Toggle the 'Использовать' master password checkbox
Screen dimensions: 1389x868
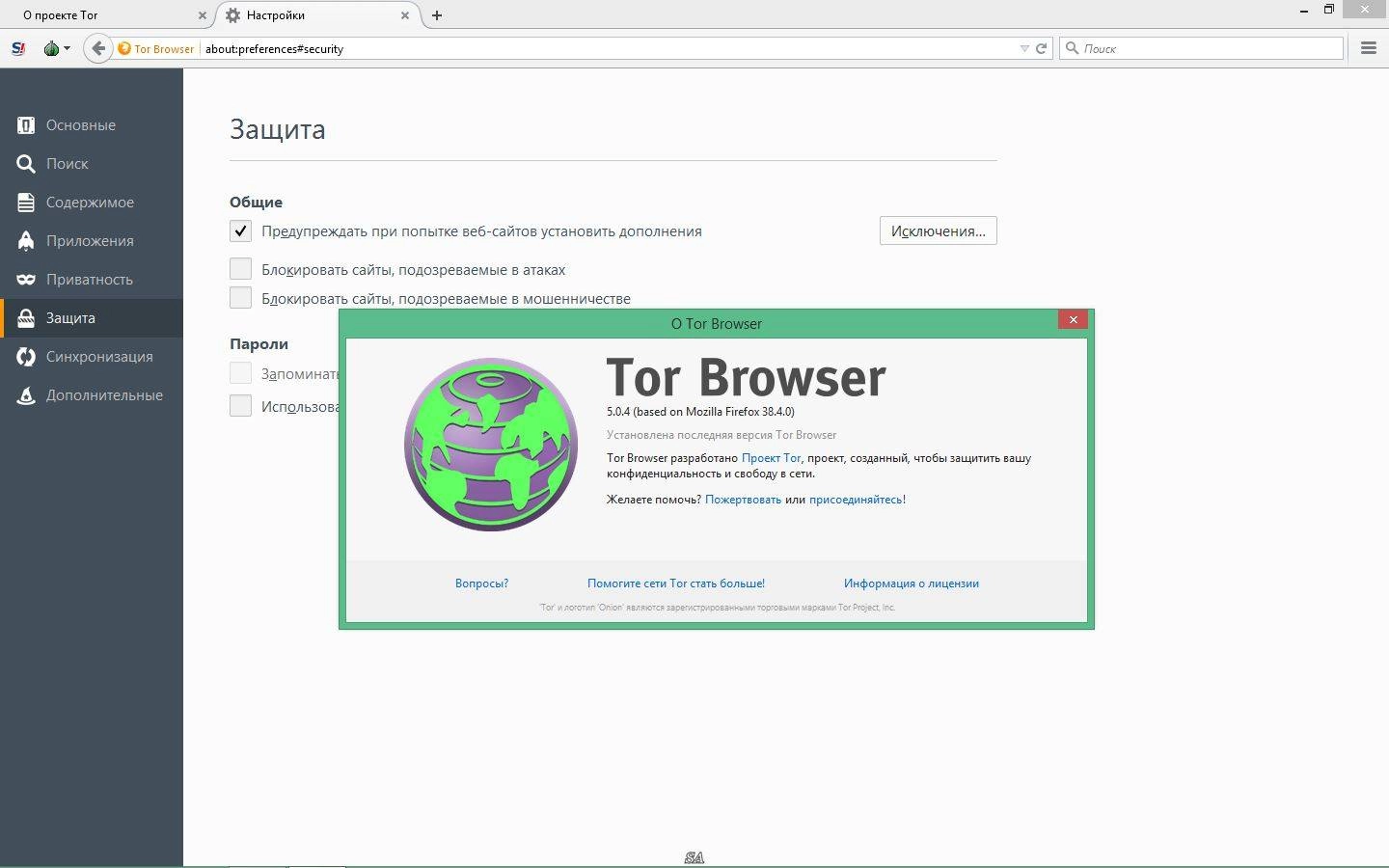point(240,406)
